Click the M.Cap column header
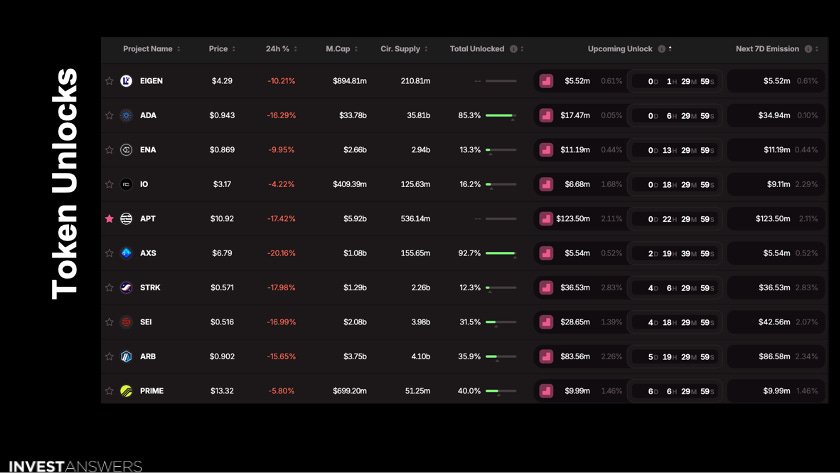 coord(338,49)
